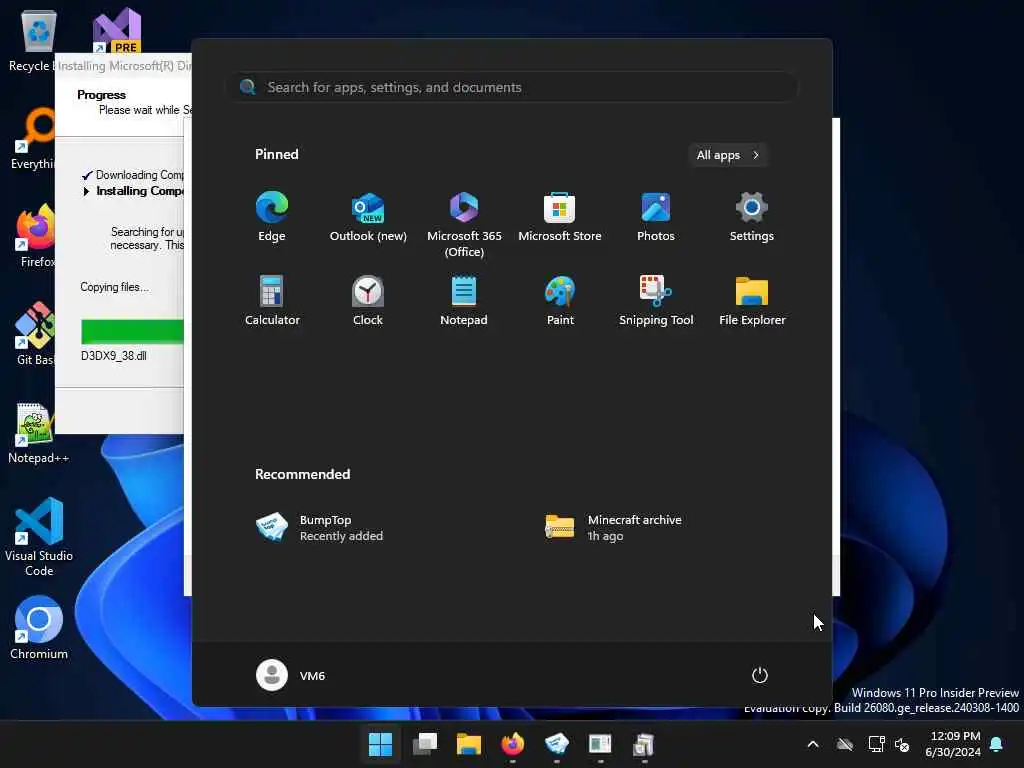Click the All apps button

tap(728, 155)
